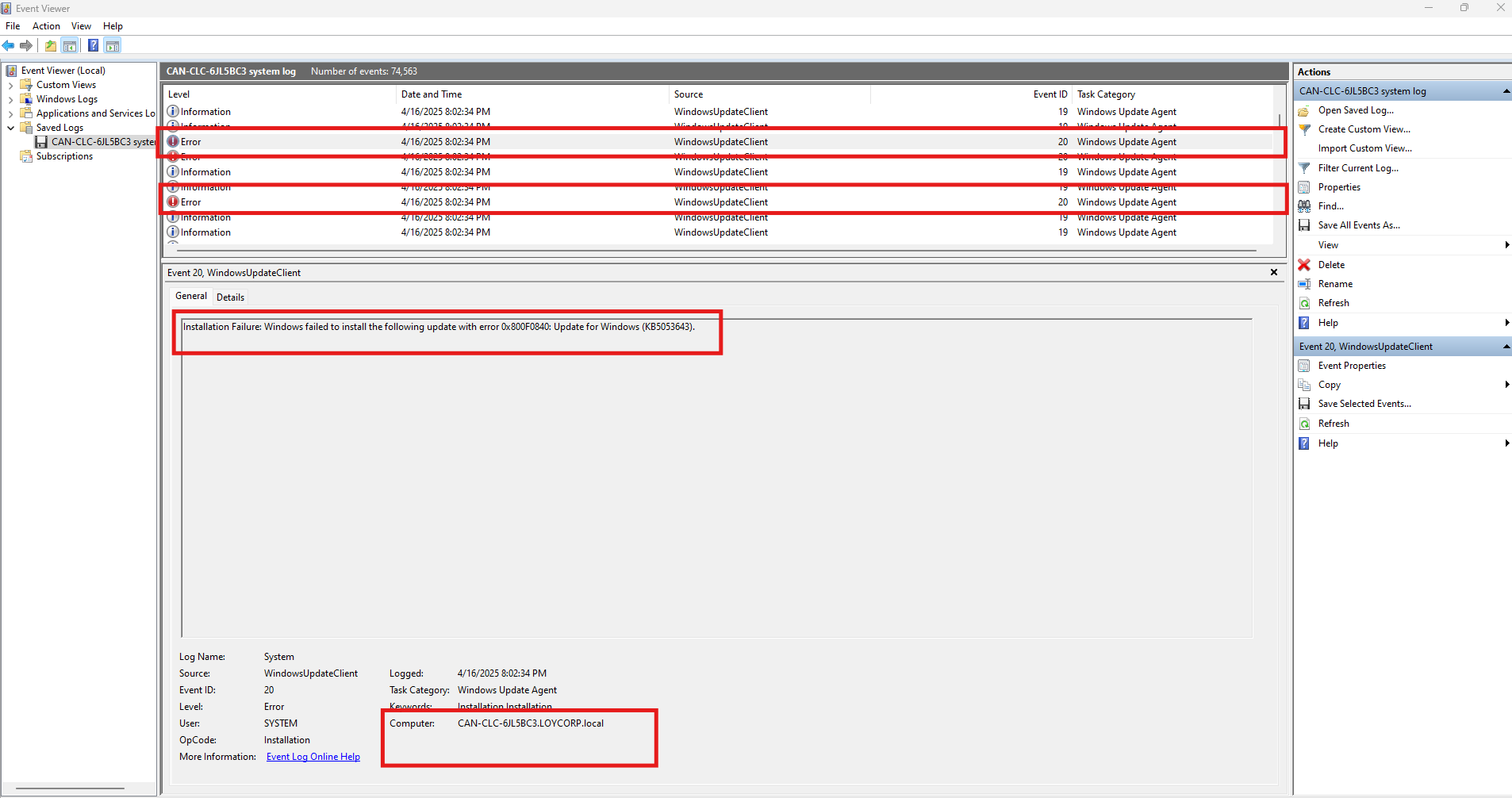Expand the Windows Logs tree node

(x=10, y=99)
